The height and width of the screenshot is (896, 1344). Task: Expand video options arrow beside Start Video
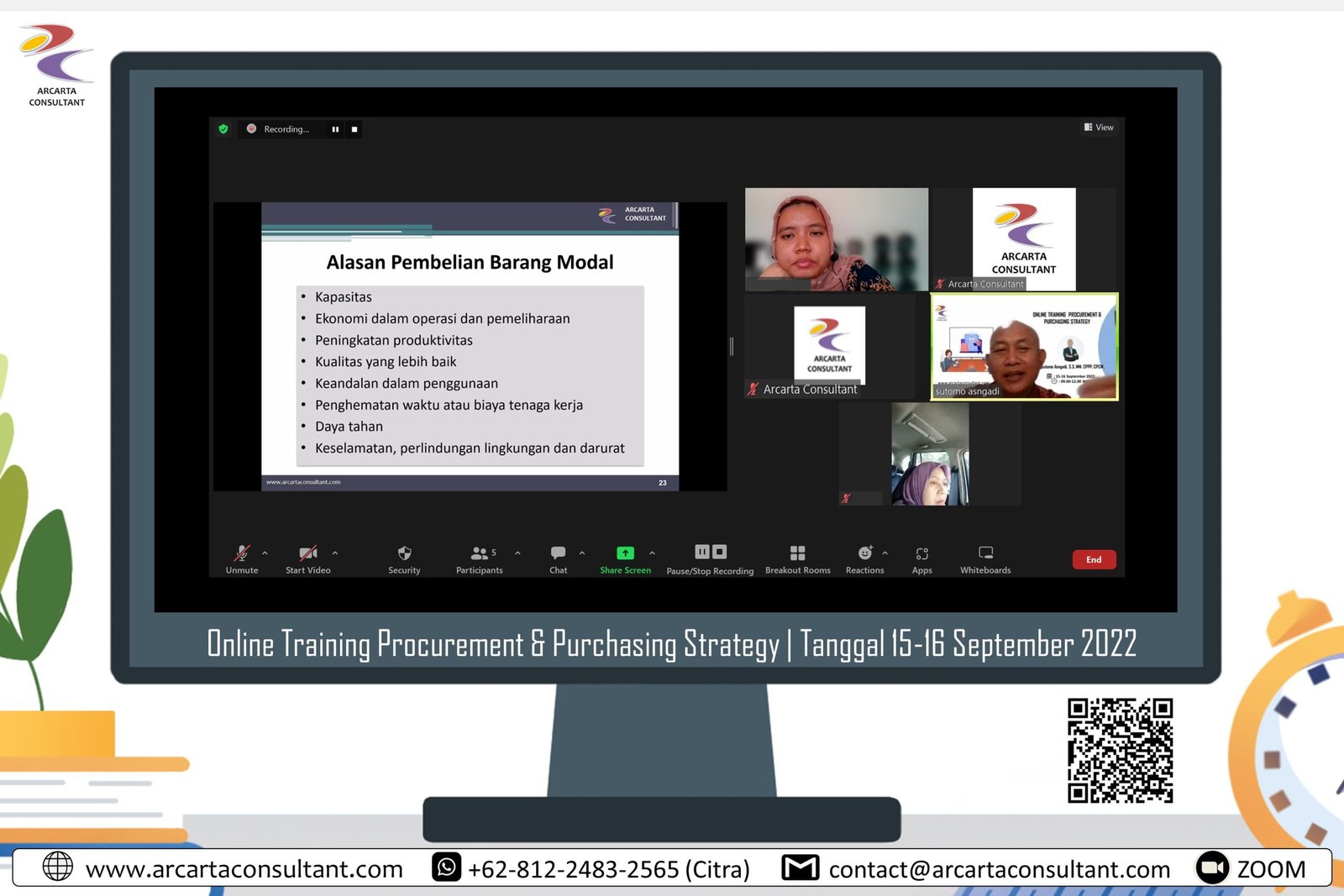335,553
